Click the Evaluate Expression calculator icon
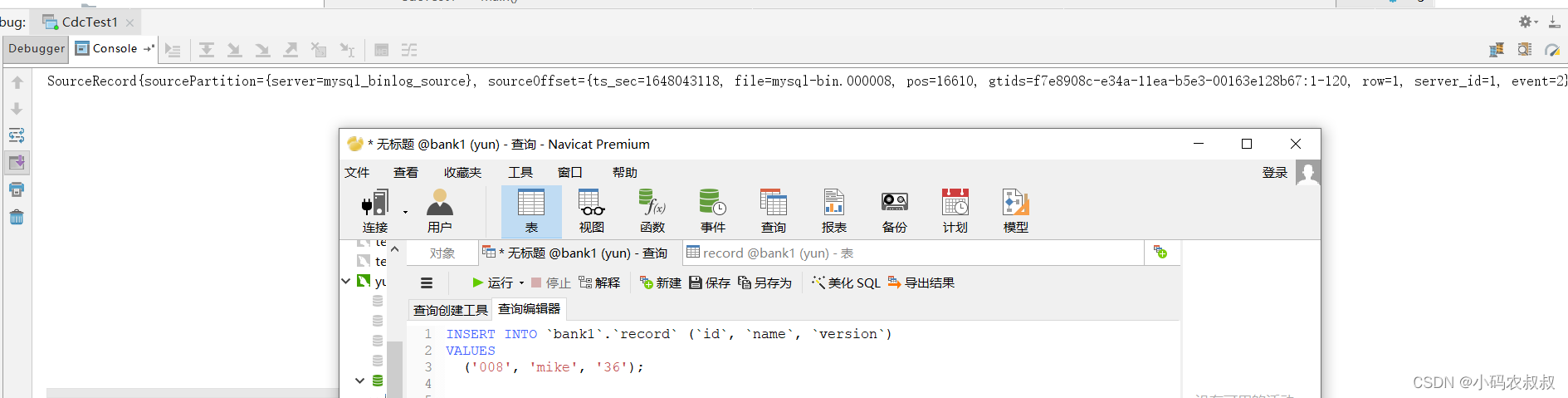Image resolution: width=1568 pixels, height=398 pixels. 382,51
